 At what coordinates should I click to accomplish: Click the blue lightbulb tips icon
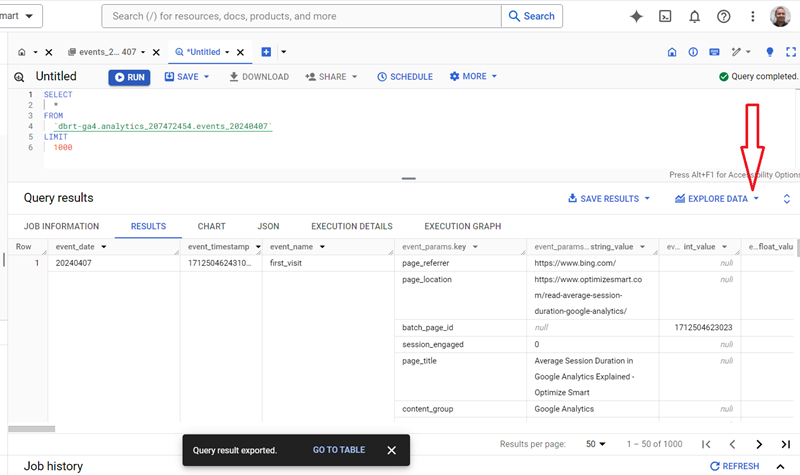[x=770, y=52]
